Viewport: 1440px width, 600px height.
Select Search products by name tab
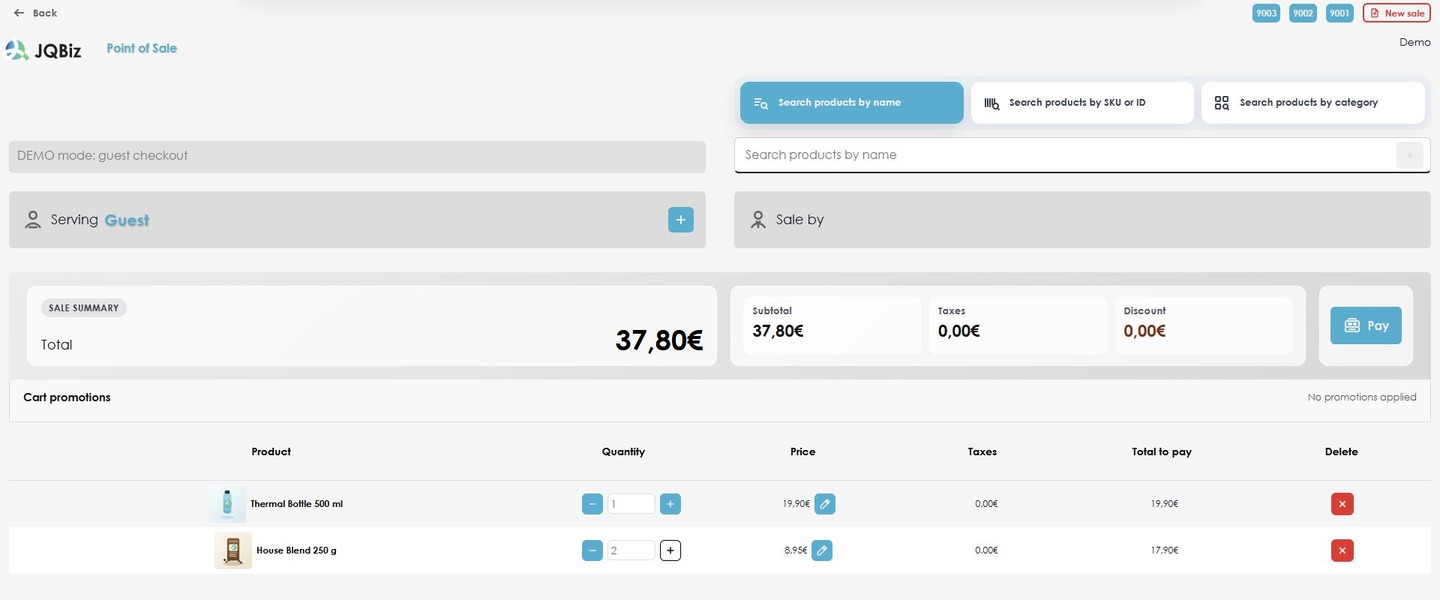point(852,103)
